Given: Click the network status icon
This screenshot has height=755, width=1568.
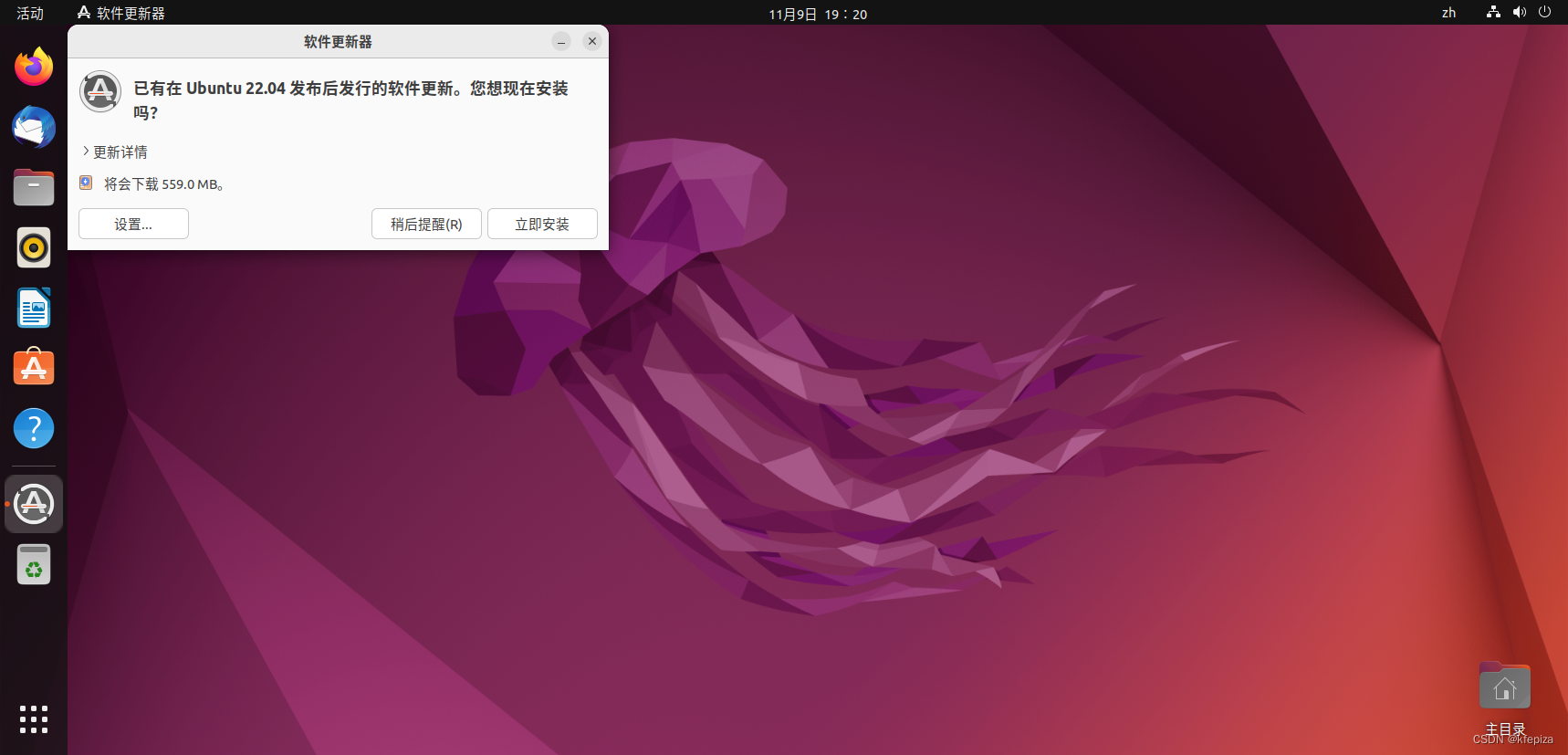Looking at the screenshot, I should point(1493,13).
